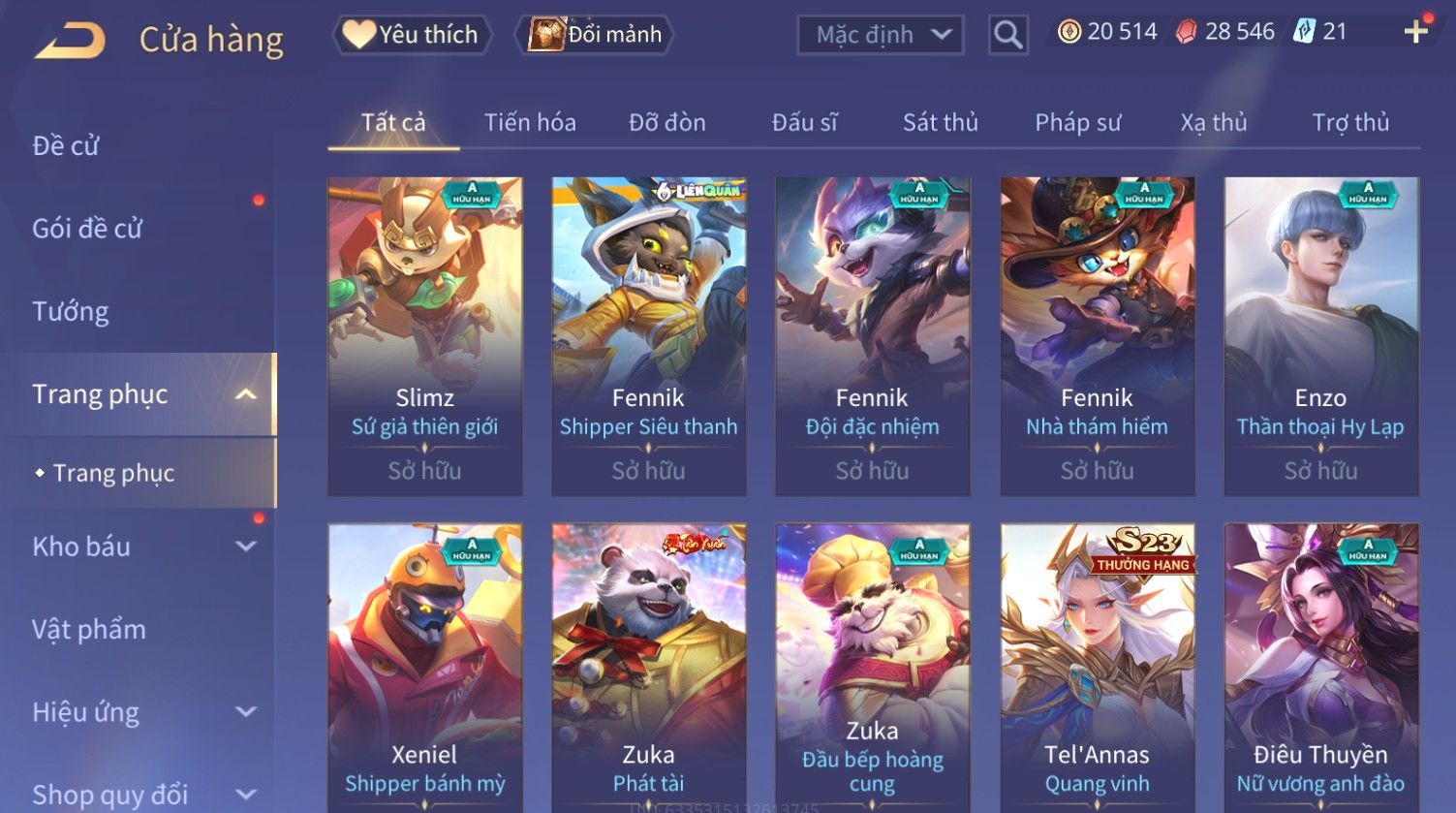Tap the red ruby currency icon
This screenshot has height=813, width=1456.
1186,32
